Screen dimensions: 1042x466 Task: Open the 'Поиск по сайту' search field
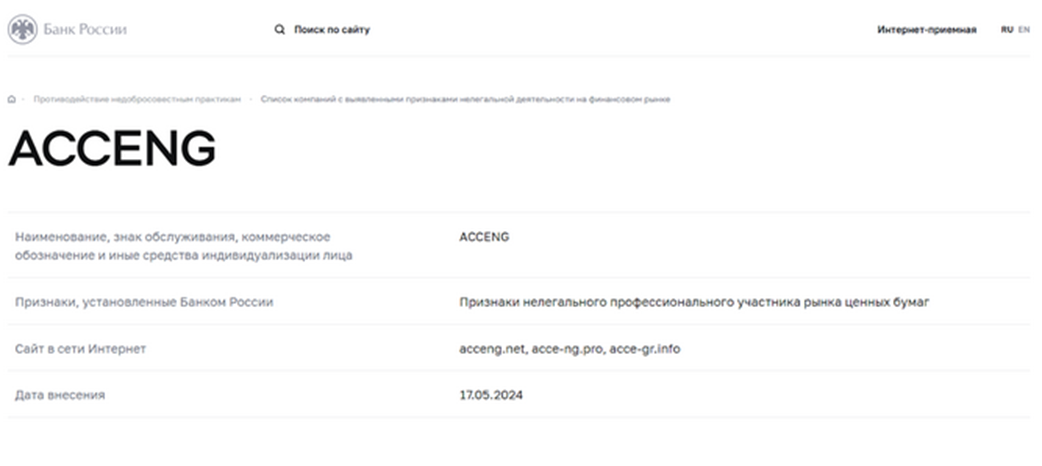331,30
